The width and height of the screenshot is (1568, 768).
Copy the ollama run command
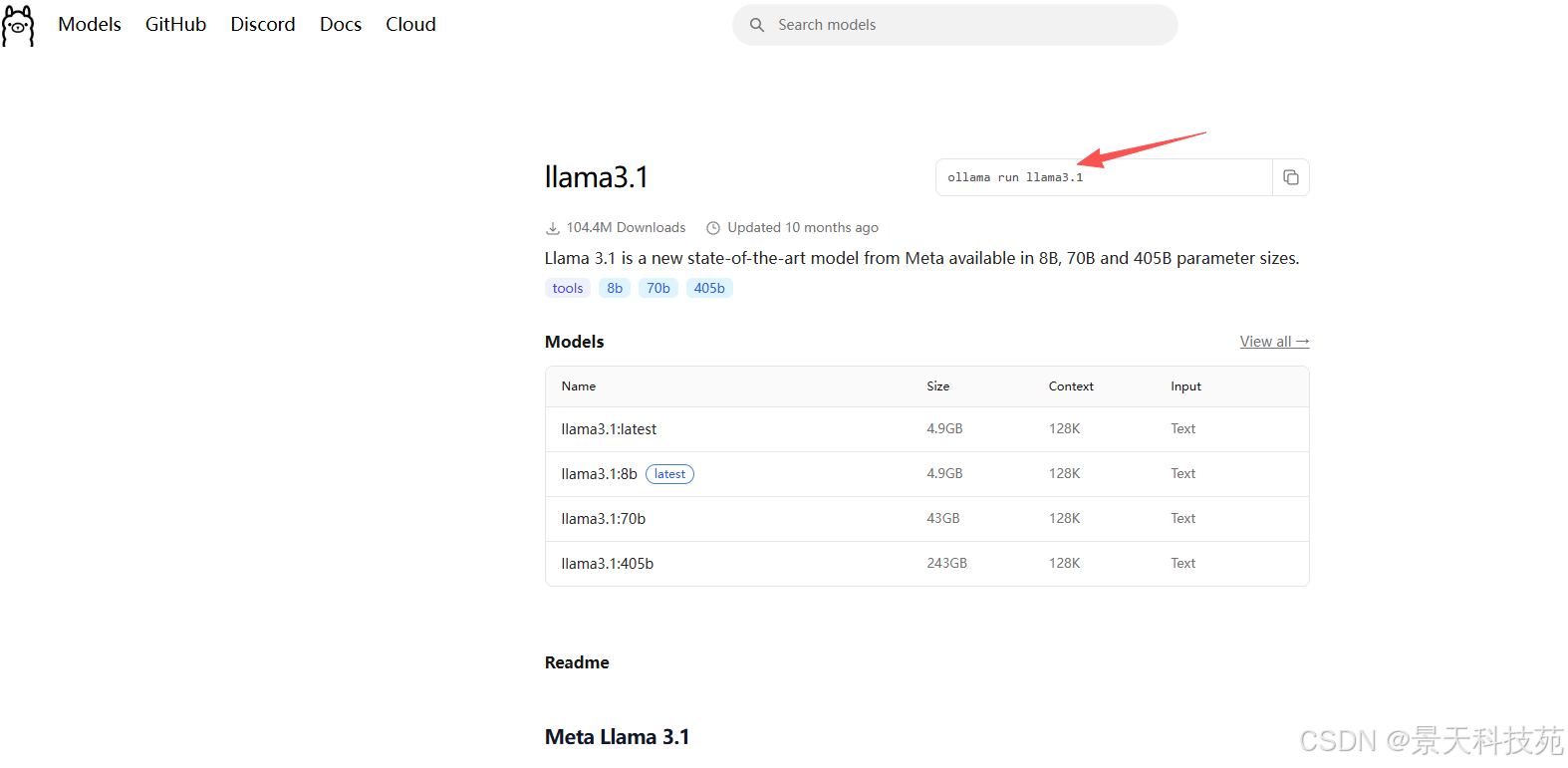click(1290, 177)
